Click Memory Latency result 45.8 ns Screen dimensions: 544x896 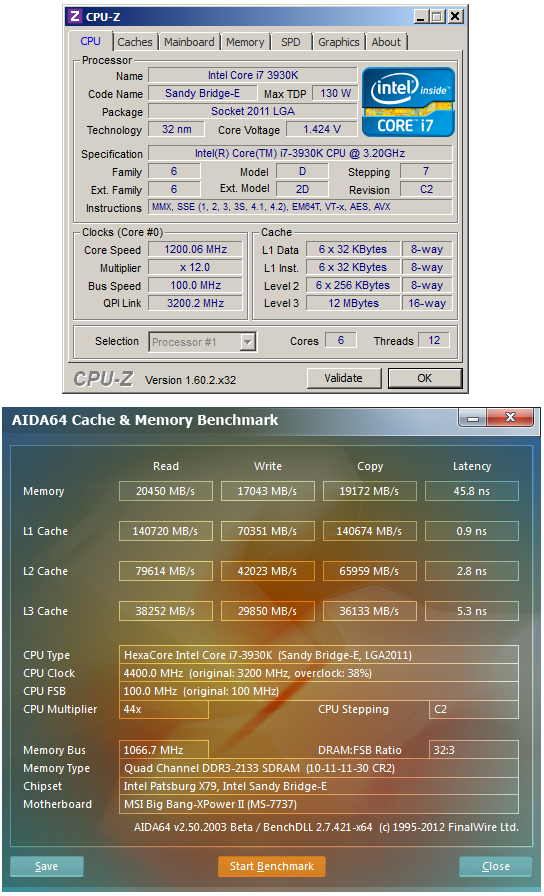point(472,491)
